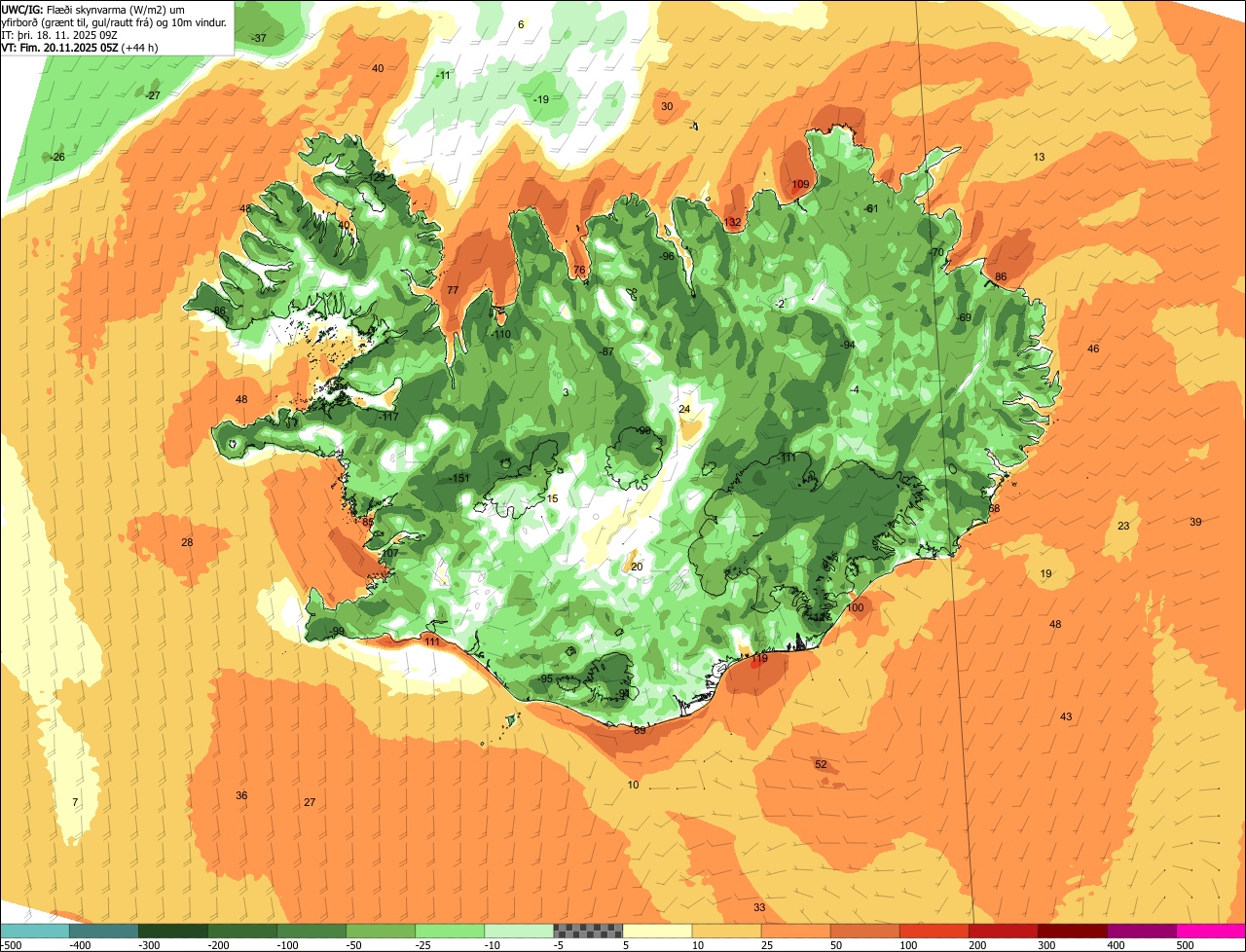Select the '76' value in the northern fjord

pyautogui.click(x=579, y=271)
